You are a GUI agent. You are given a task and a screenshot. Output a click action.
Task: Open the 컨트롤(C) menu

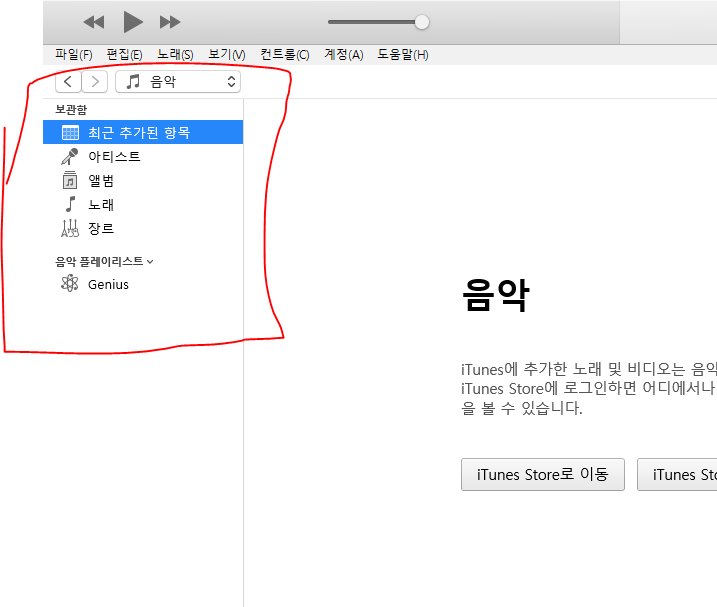click(x=285, y=55)
